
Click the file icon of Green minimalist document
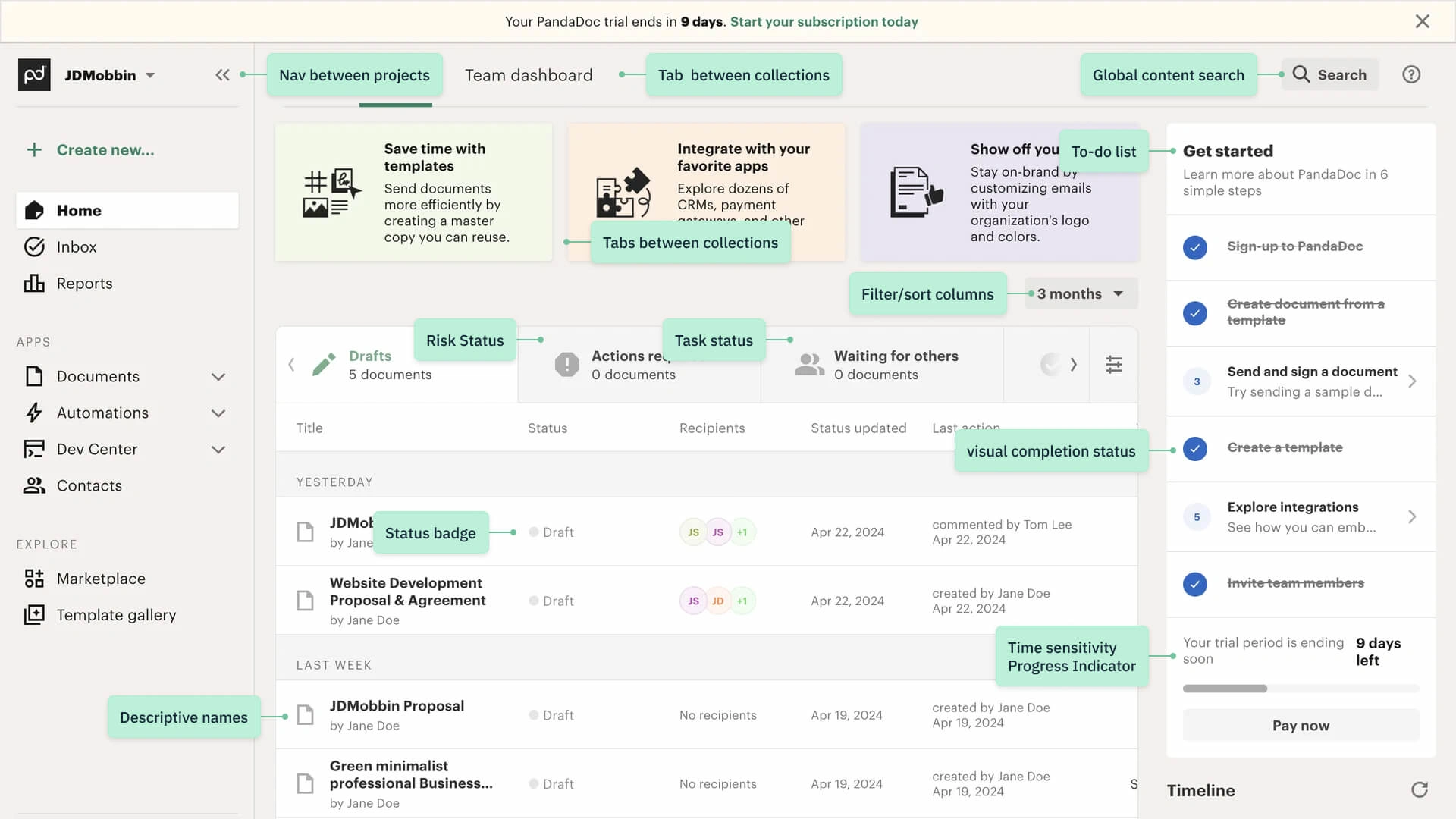[x=306, y=783]
